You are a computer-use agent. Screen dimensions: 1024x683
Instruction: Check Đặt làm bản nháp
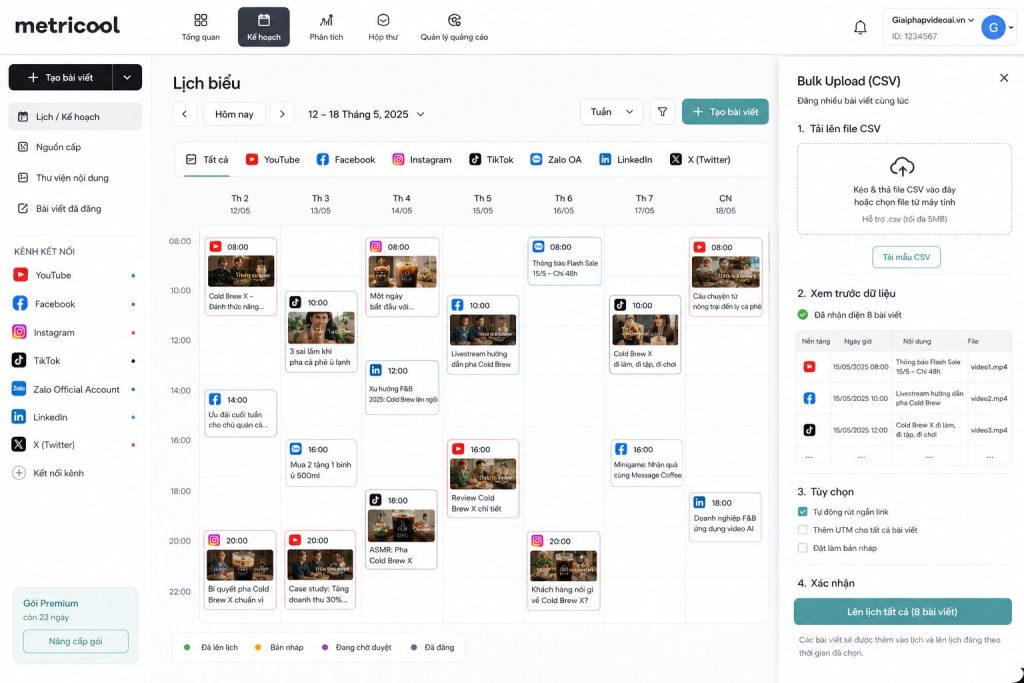803,548
